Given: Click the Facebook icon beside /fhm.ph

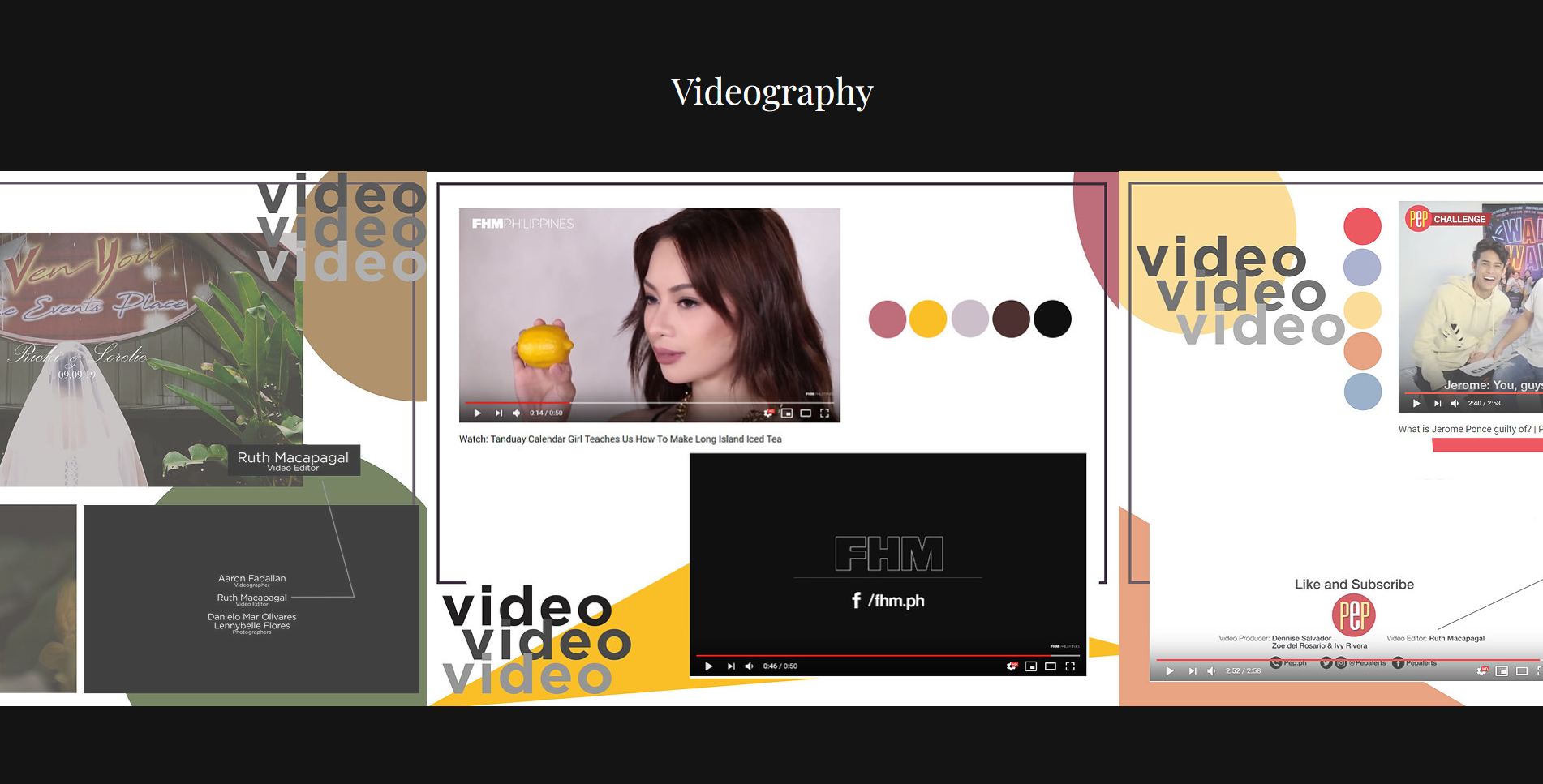Looking at the screenshot, I should coord(856,601).
